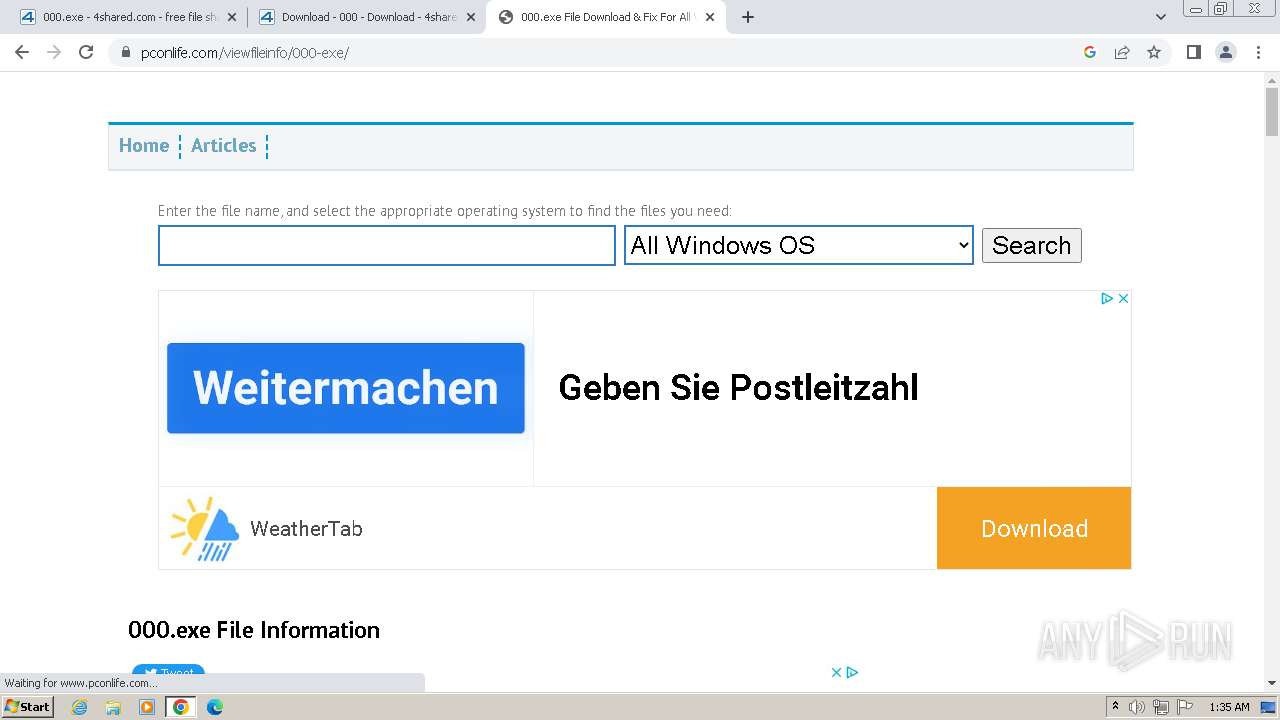Go back to the previous page

point(22,52)
